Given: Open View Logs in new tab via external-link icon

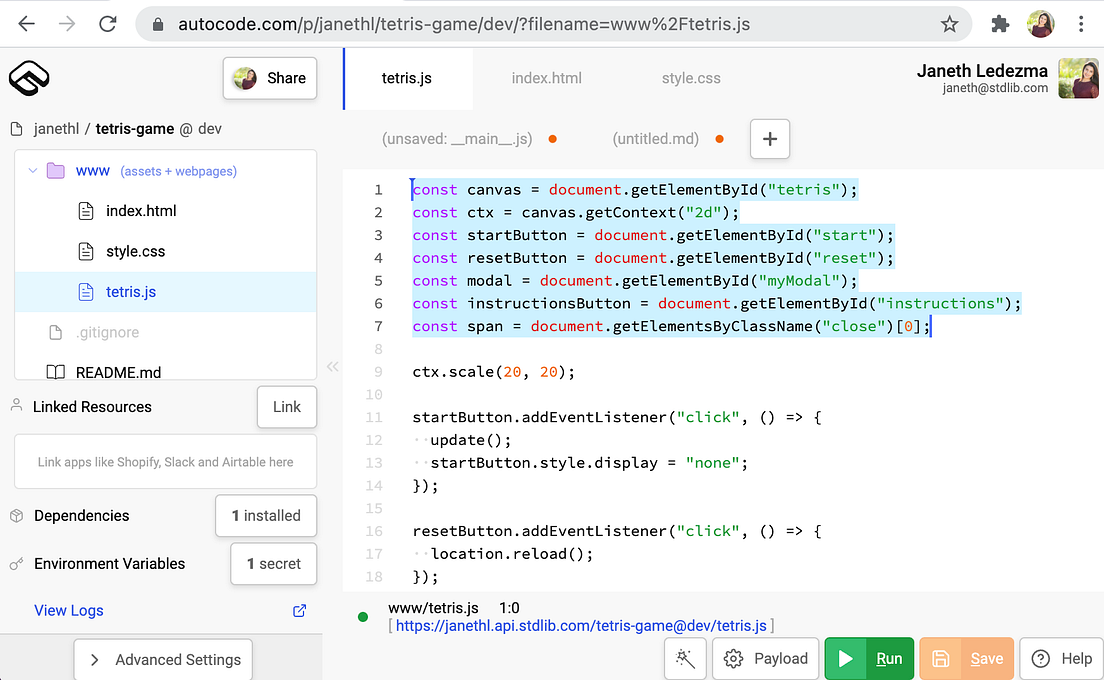Looking at the screenshot, I should coord(298,610).
